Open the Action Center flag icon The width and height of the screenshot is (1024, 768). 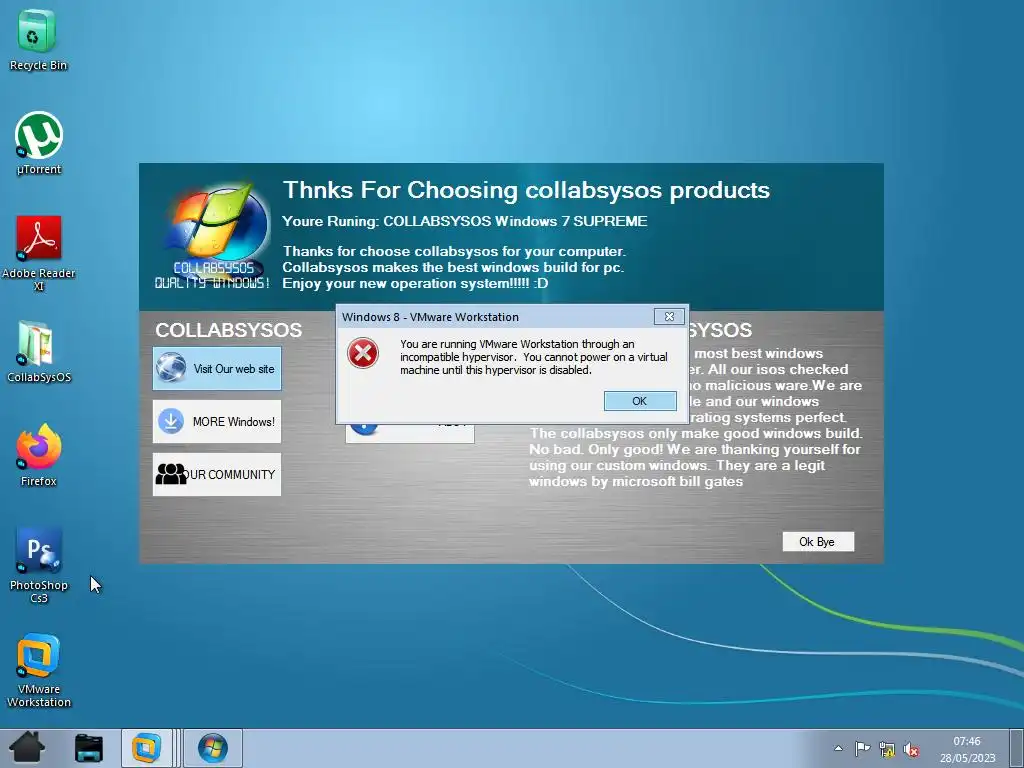point(863,748)
